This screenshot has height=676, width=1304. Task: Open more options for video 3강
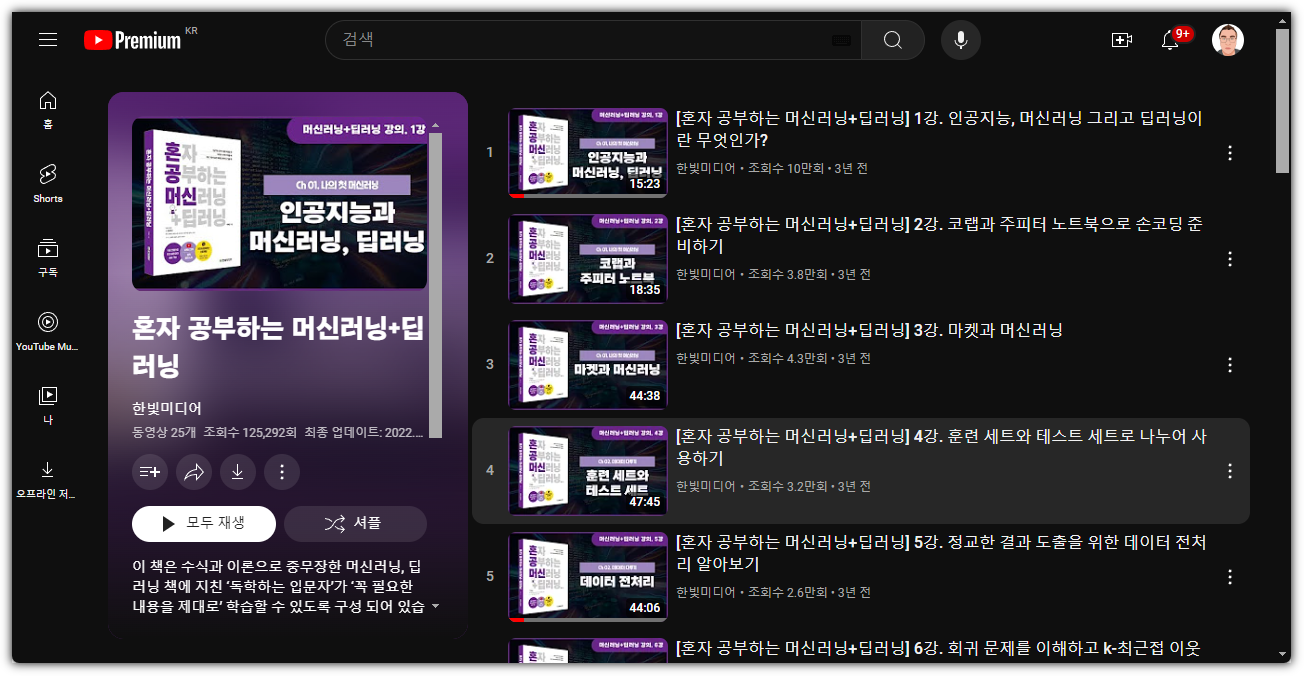tap(1230, 365)
